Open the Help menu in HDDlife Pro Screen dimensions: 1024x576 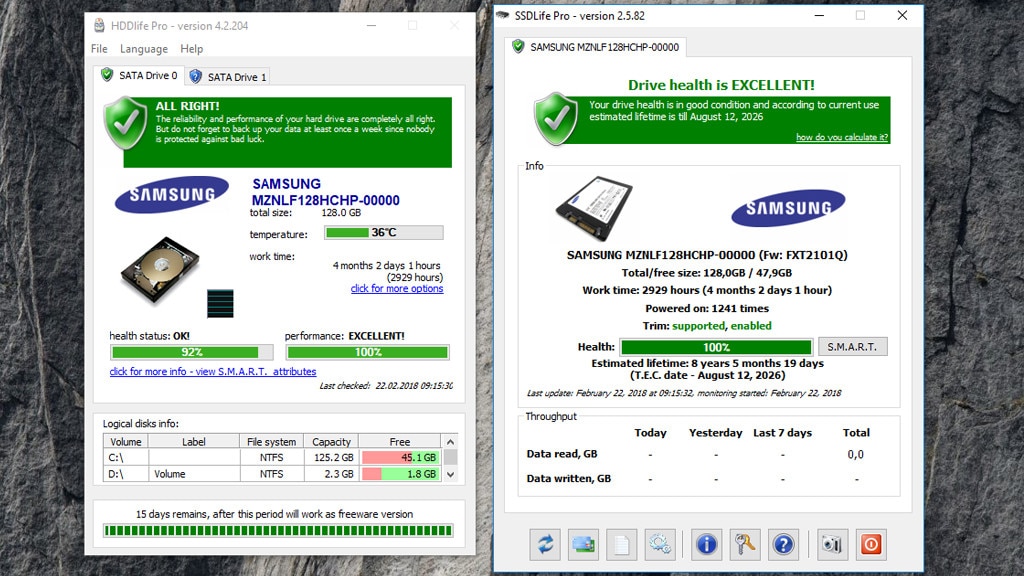pos(191,49)
